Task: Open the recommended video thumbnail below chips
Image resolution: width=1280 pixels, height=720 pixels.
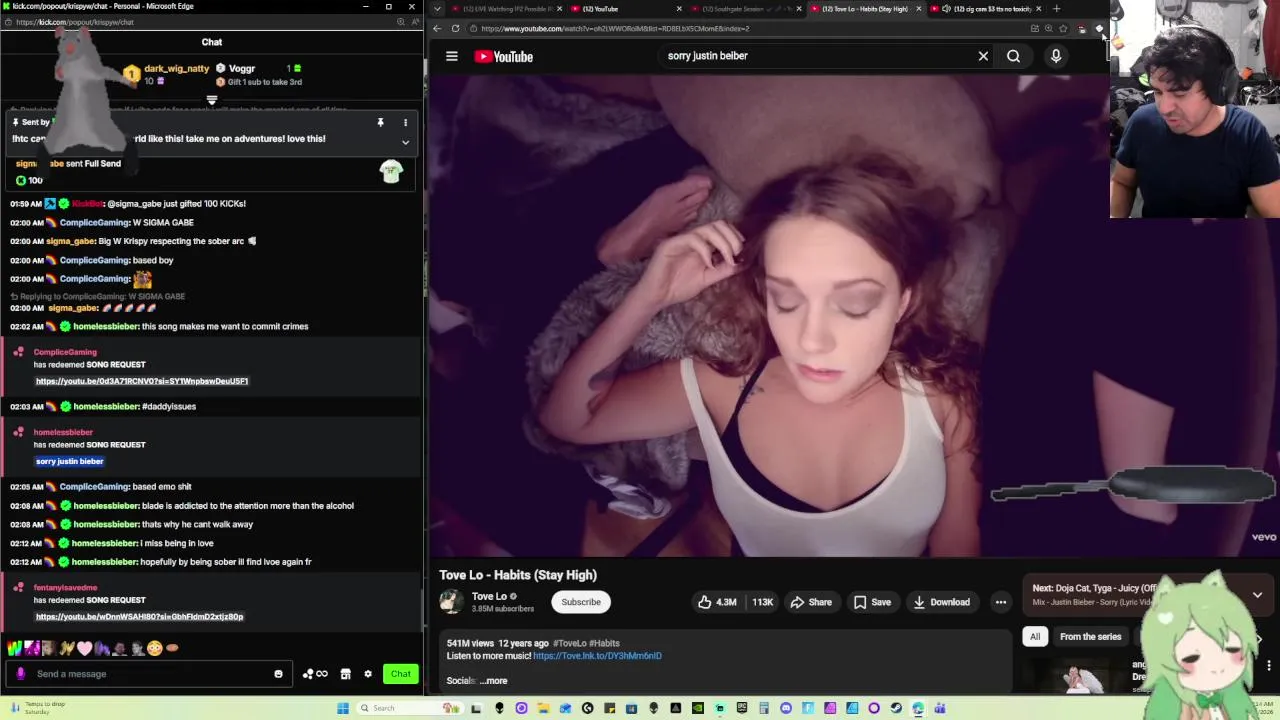Action: tap(1077, 677)
